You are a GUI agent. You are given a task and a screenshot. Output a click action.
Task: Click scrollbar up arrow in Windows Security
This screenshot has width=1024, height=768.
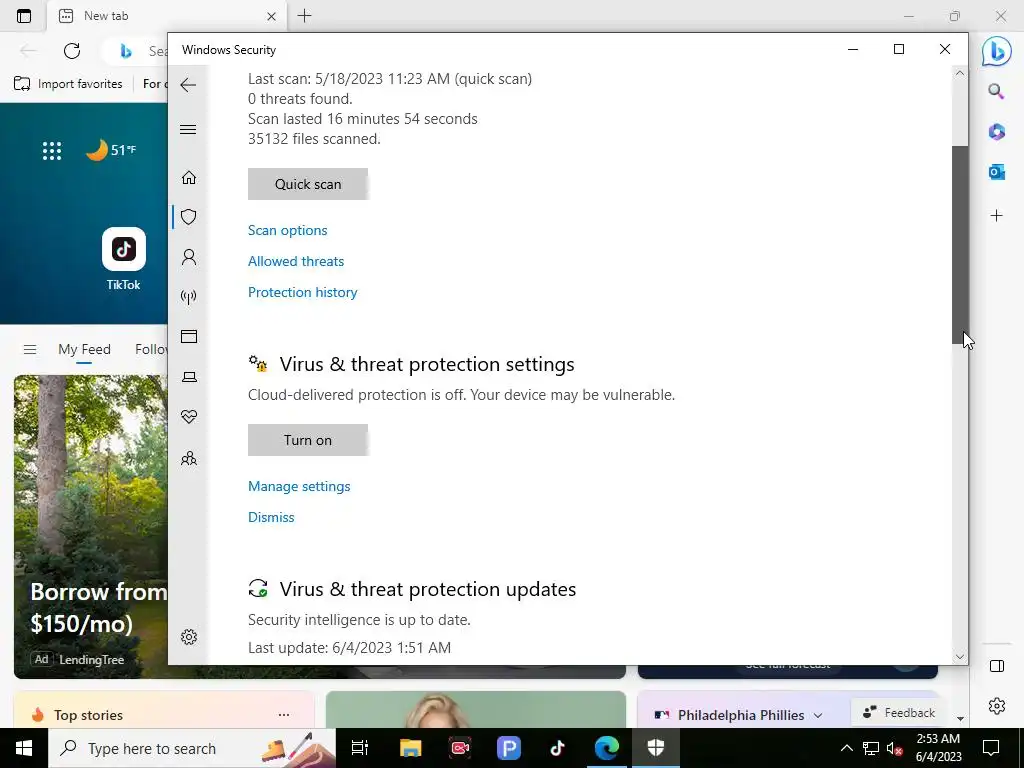point(959,74)
